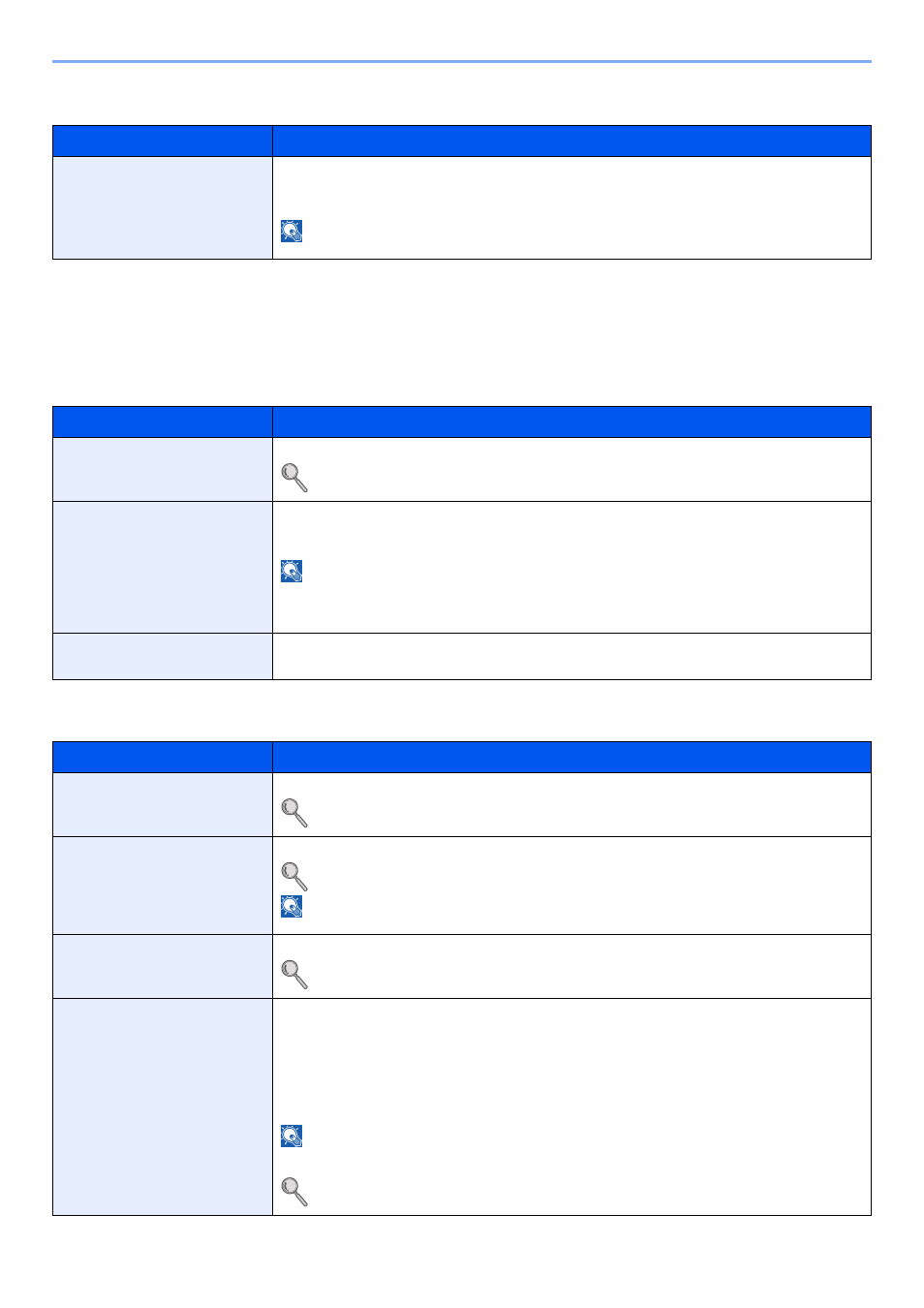Viewport: 924px width, 1308px height.
Task: Click the magnifier icon in second table's first row
Action: click(294, 477)
